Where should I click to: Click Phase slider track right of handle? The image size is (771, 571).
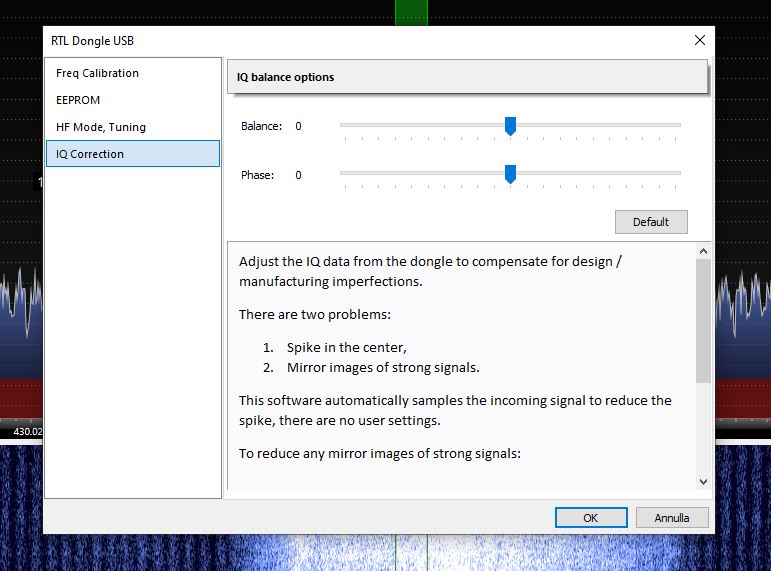click(600, 174)
